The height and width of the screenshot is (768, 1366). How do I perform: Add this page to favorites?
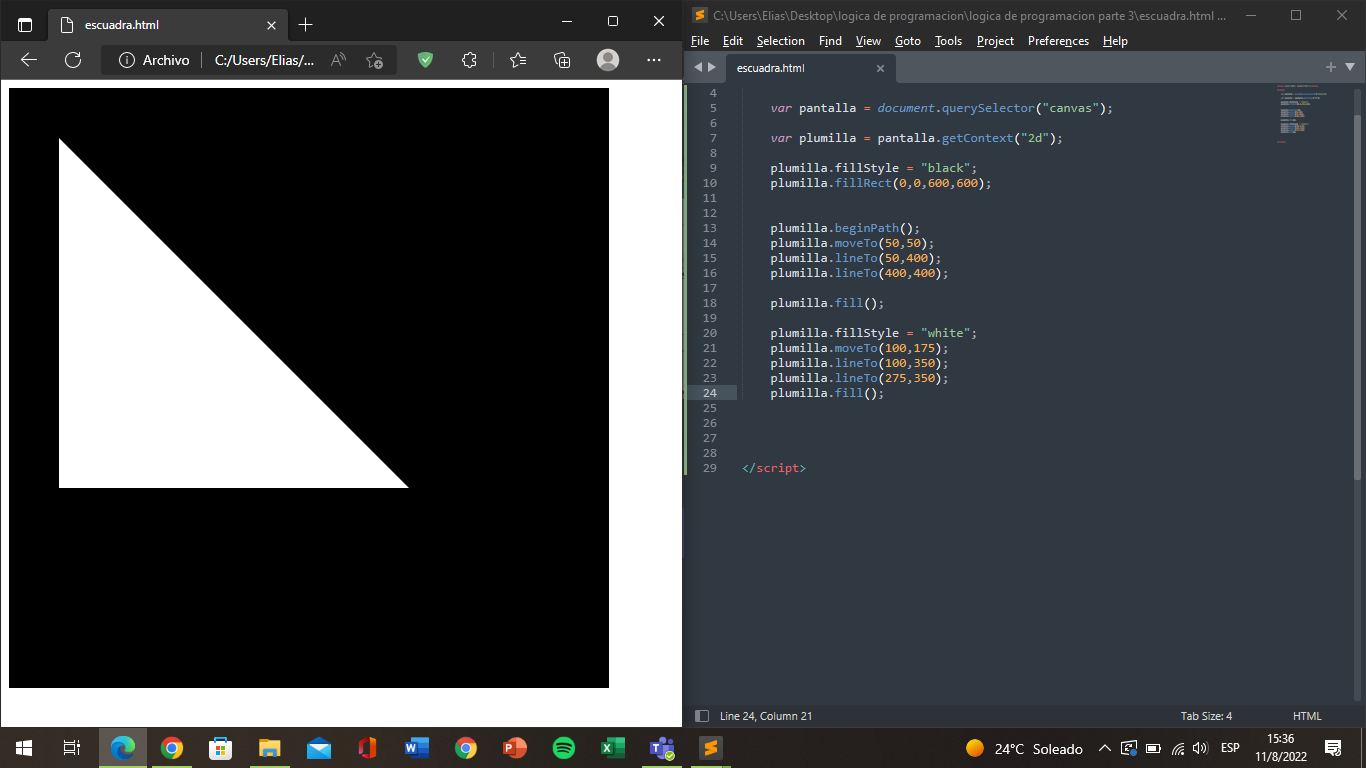pyautogui.click(x=374, y=60)
